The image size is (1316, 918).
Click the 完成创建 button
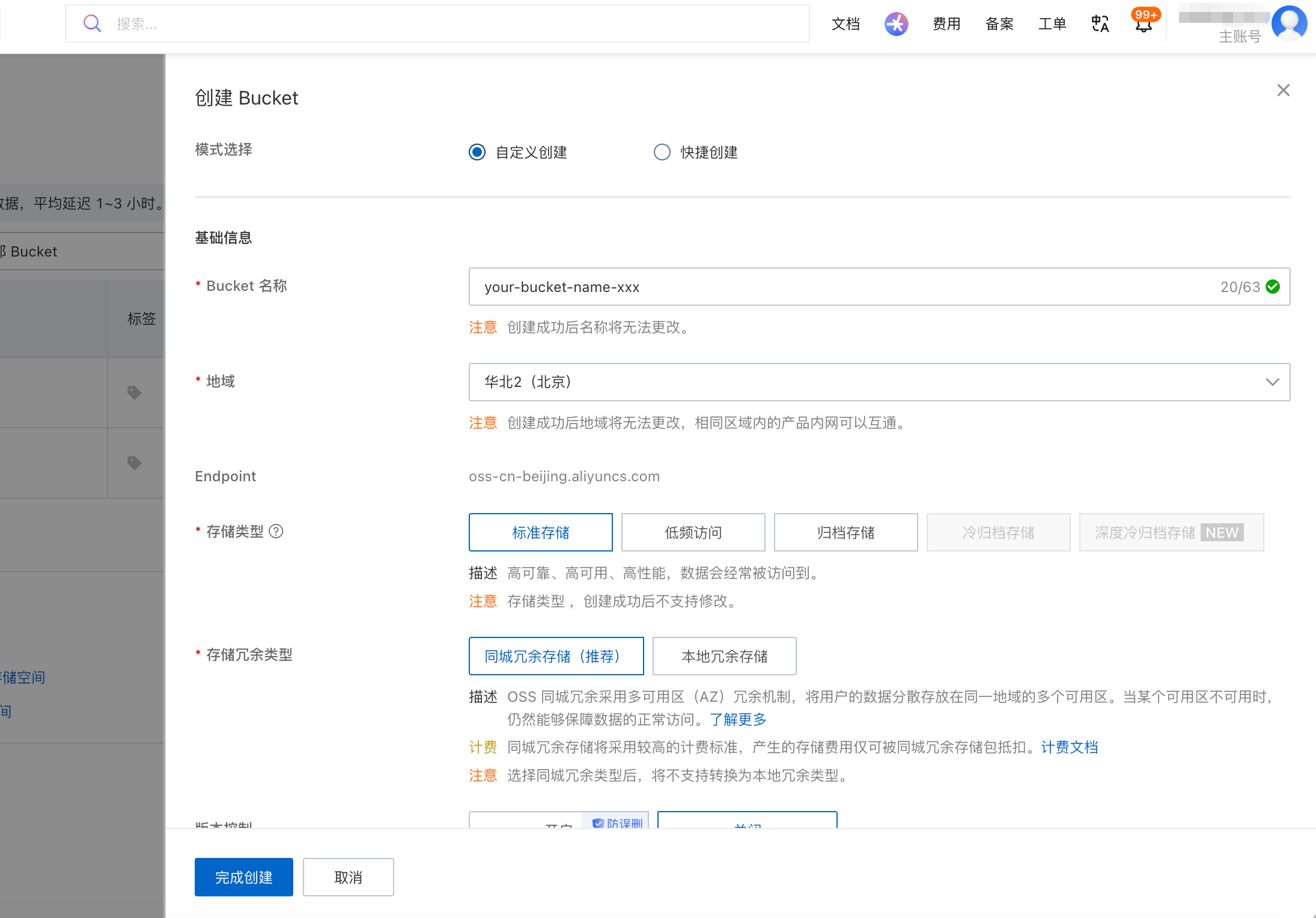point(243,877)
